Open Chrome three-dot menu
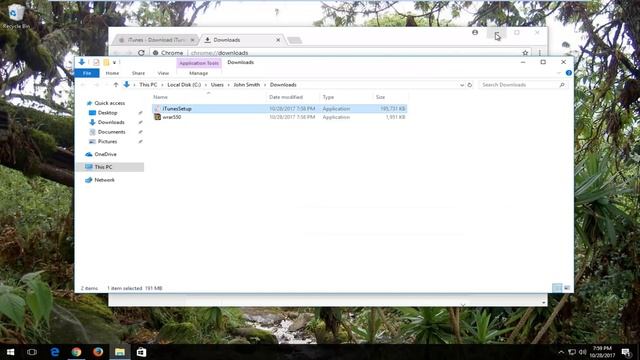 click(x=540, y=53)
